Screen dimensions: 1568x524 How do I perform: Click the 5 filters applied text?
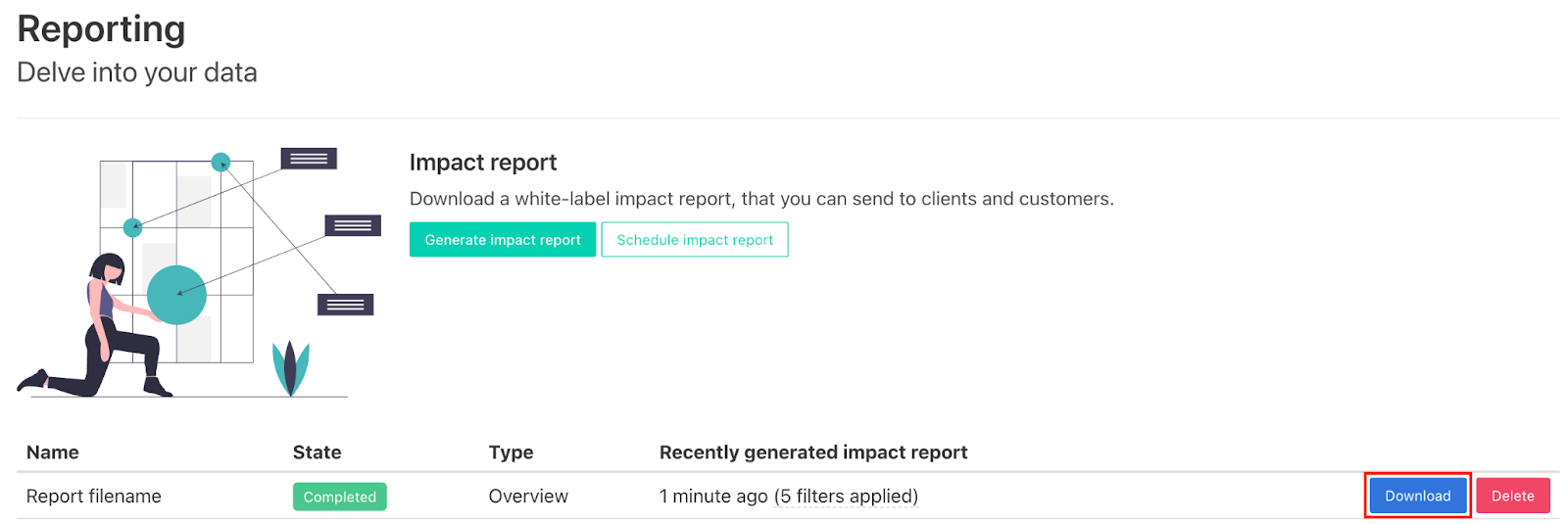(847, 497)
